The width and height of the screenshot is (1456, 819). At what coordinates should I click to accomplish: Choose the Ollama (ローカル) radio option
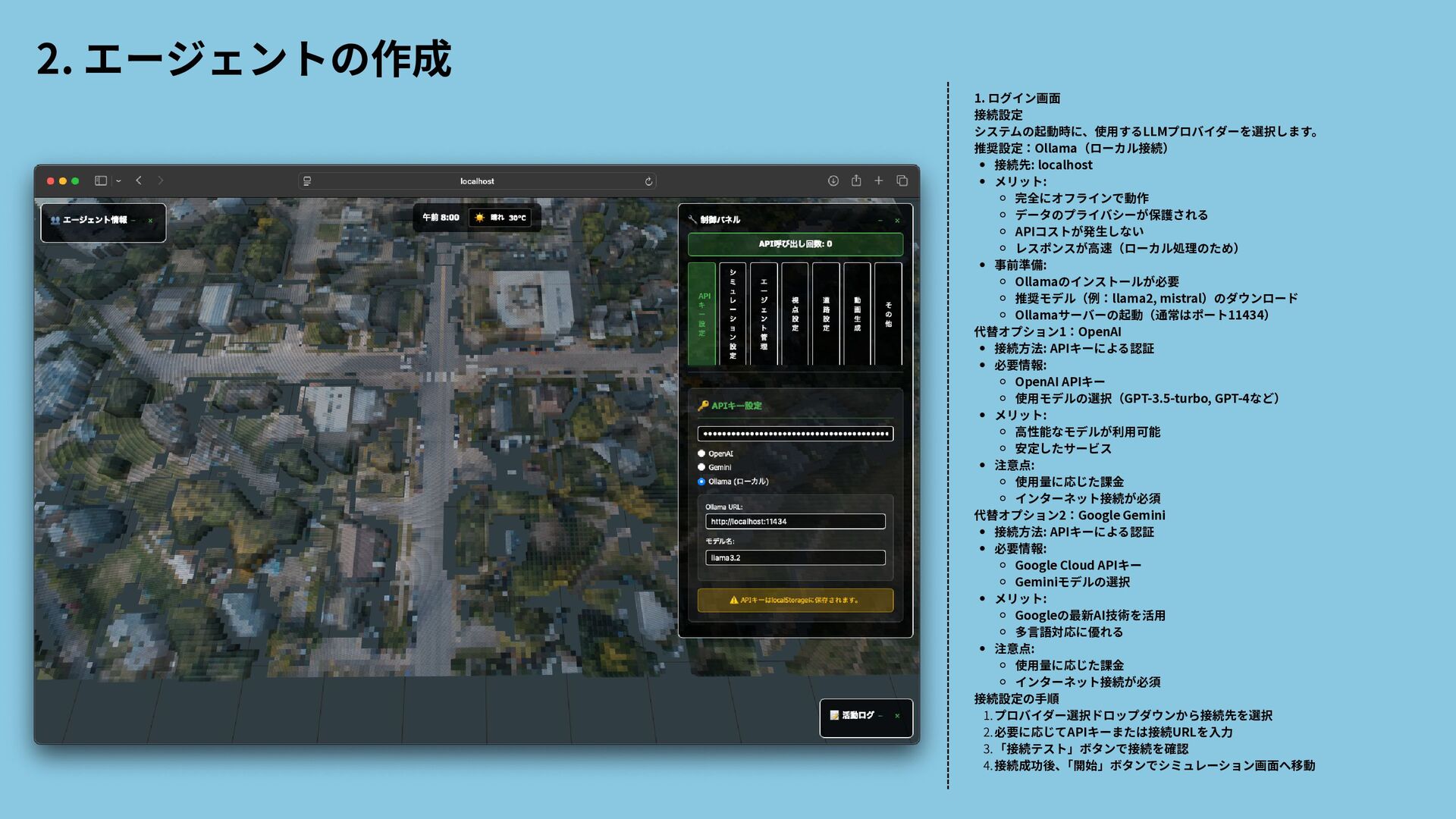coord(701,482)
